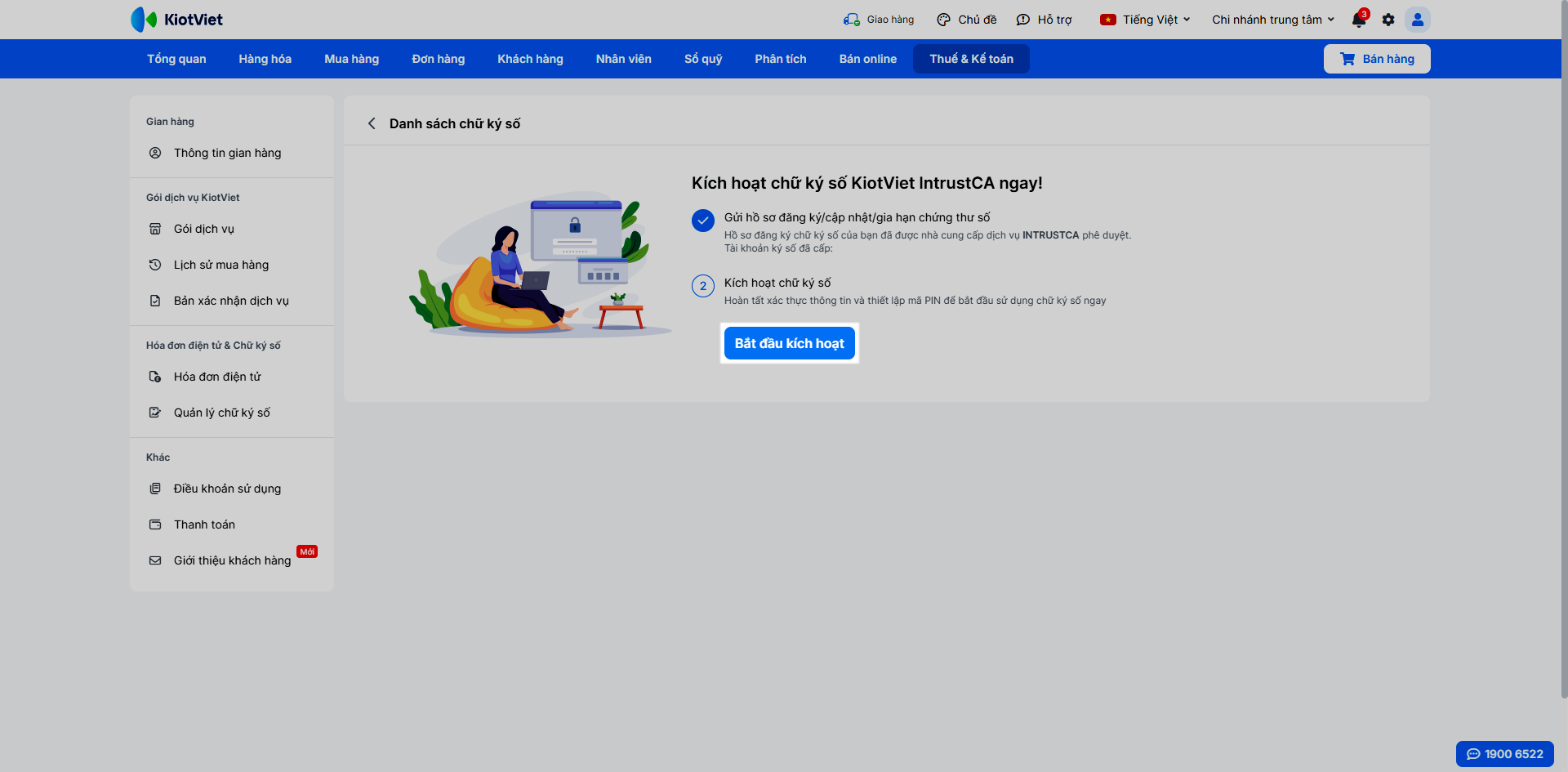Open the Giao hàng delivery icon
Image resolution: width=1568 pixels, height=772 pixels.
pyautogui.click(x=852, y=20)
